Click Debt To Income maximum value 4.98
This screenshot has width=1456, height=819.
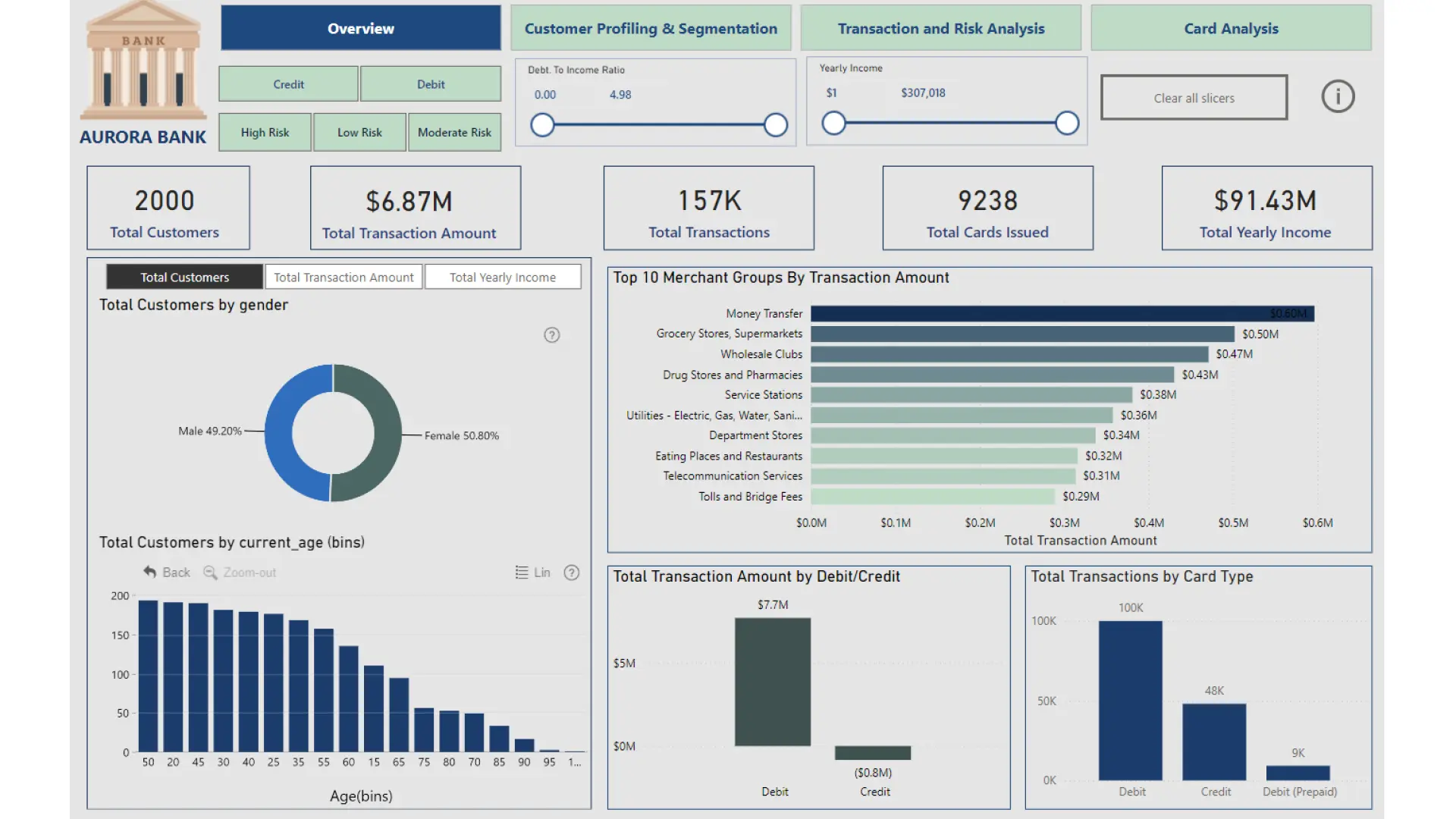620,95
